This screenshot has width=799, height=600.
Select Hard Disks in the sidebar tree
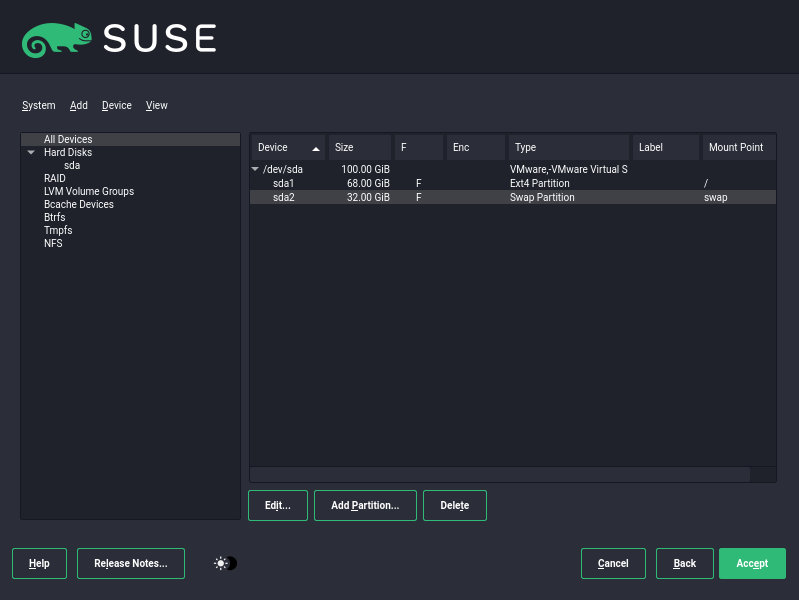tap(68, 152)
